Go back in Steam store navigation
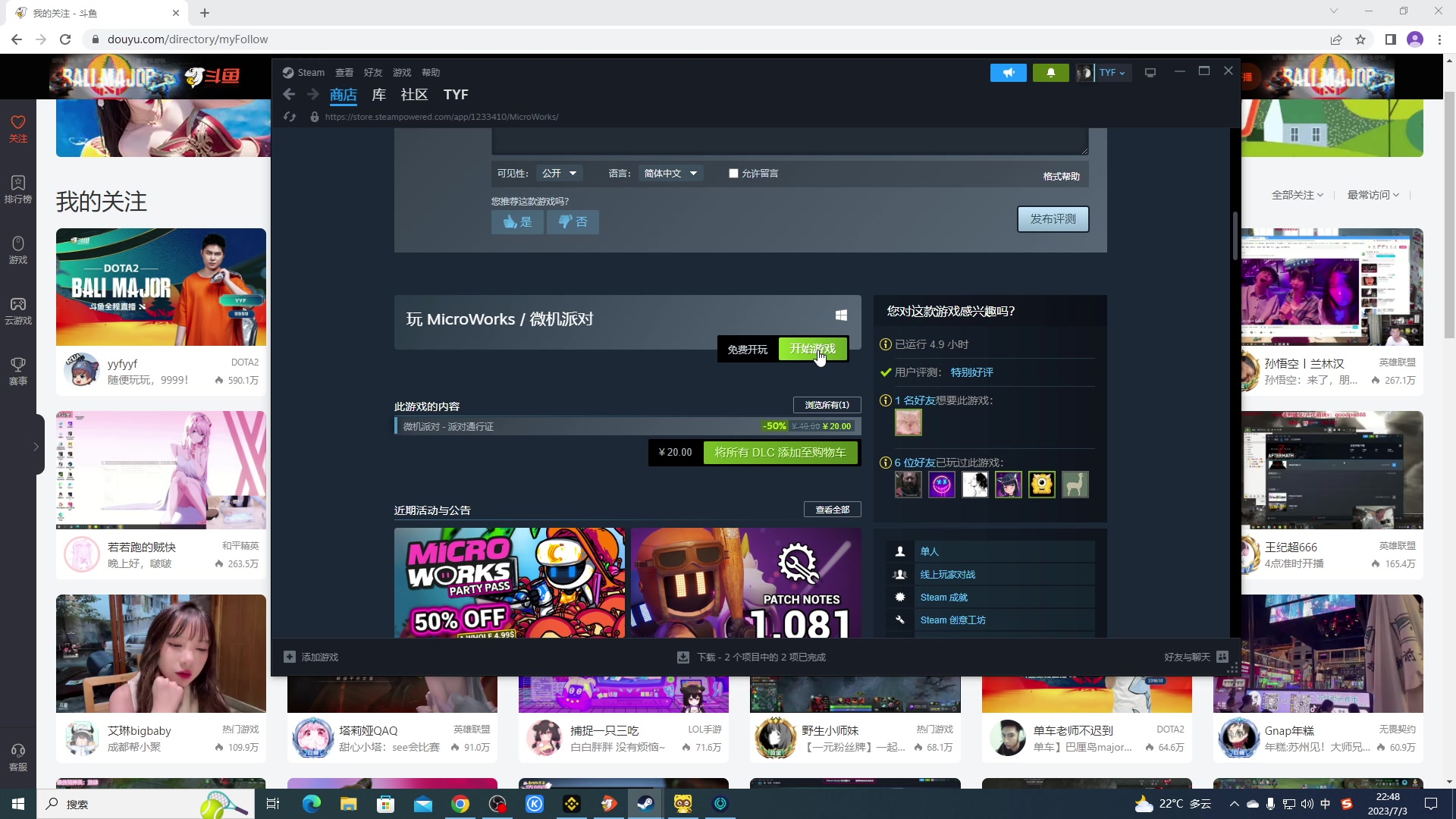Image resolution: width=1456 pixels, height=819 pixels. (289, 95)
